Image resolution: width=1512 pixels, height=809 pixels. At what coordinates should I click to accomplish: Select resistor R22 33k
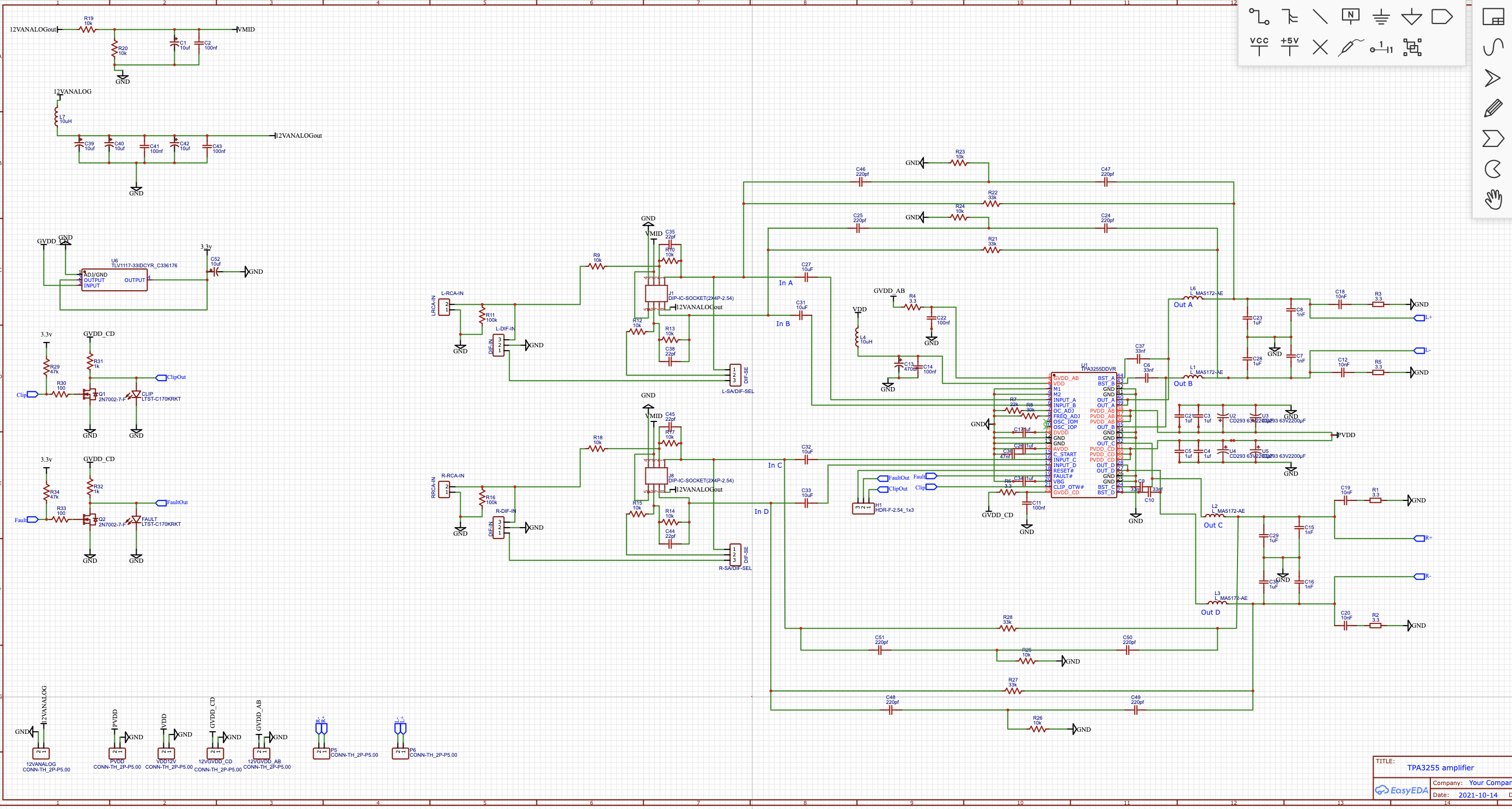[991, 203]
